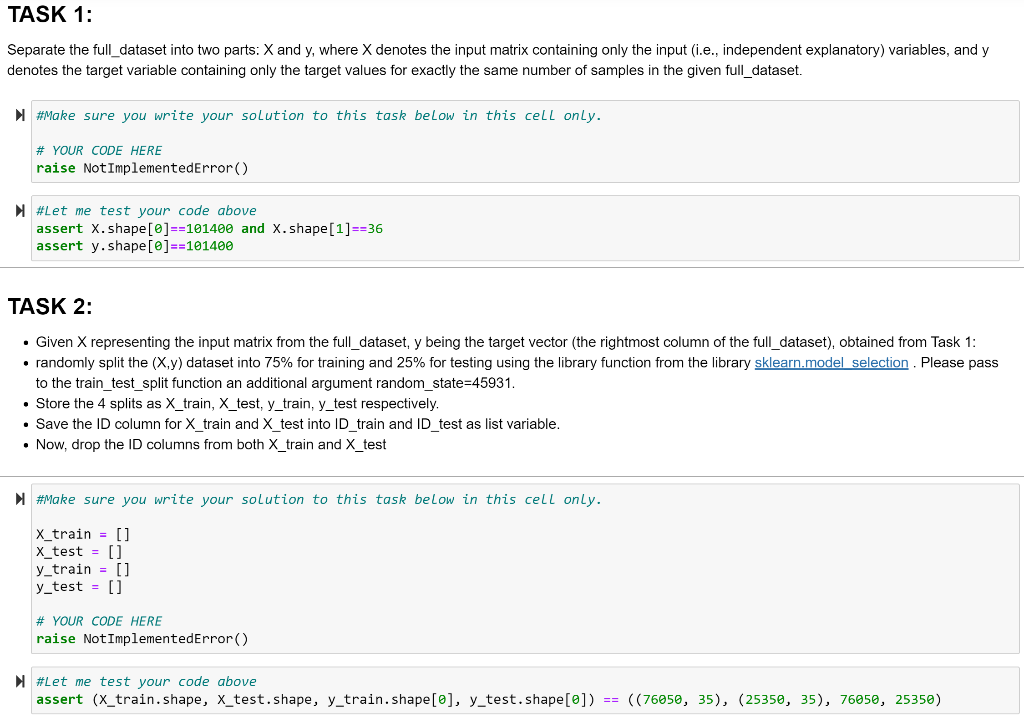Select the YOUR CODE HERE comment in Task 2
The height and width of the screenshot is (728, 1024).
[x=98, y=620]
